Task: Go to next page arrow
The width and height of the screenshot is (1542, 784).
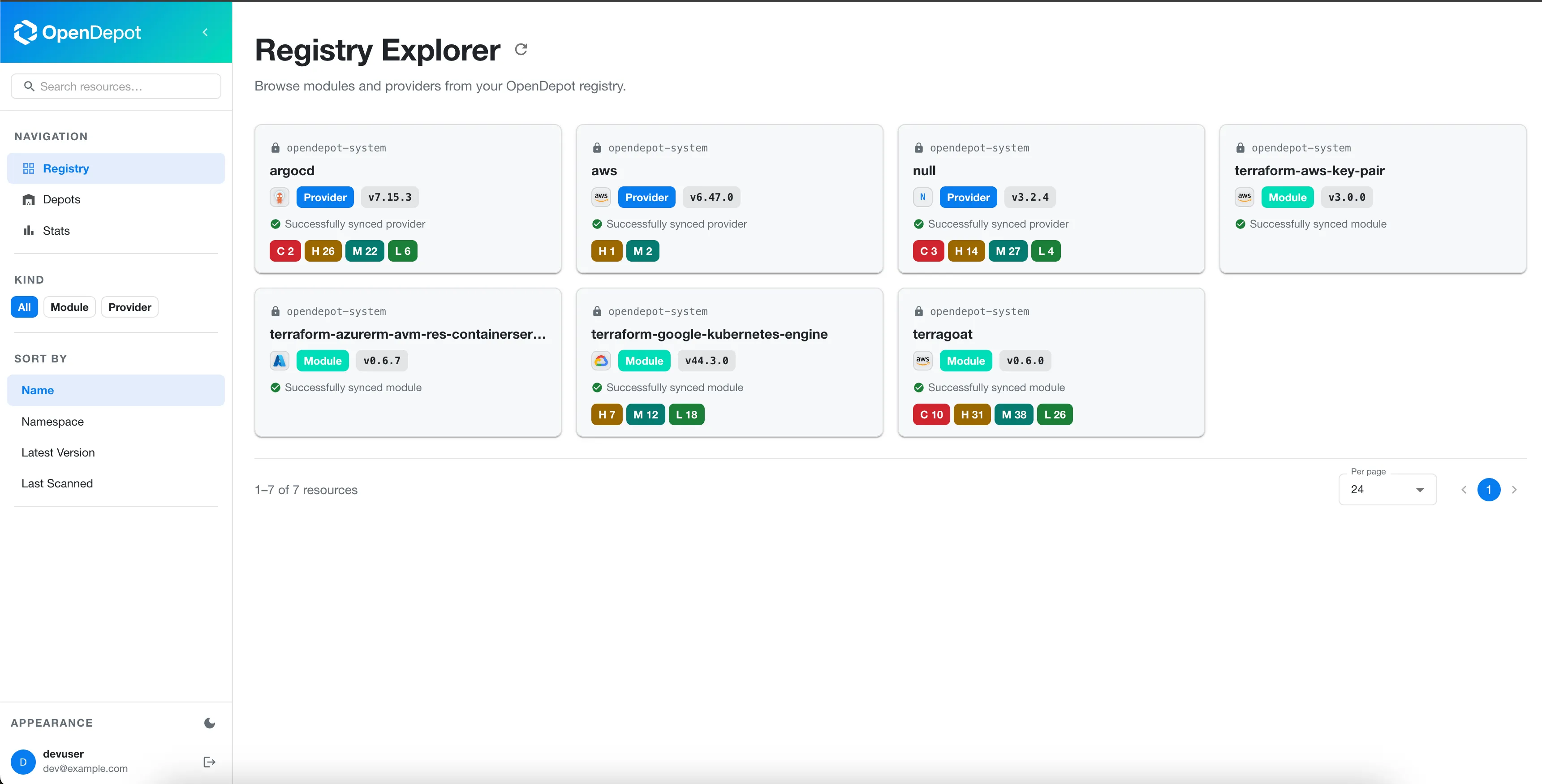Action: click(1515, 490)
